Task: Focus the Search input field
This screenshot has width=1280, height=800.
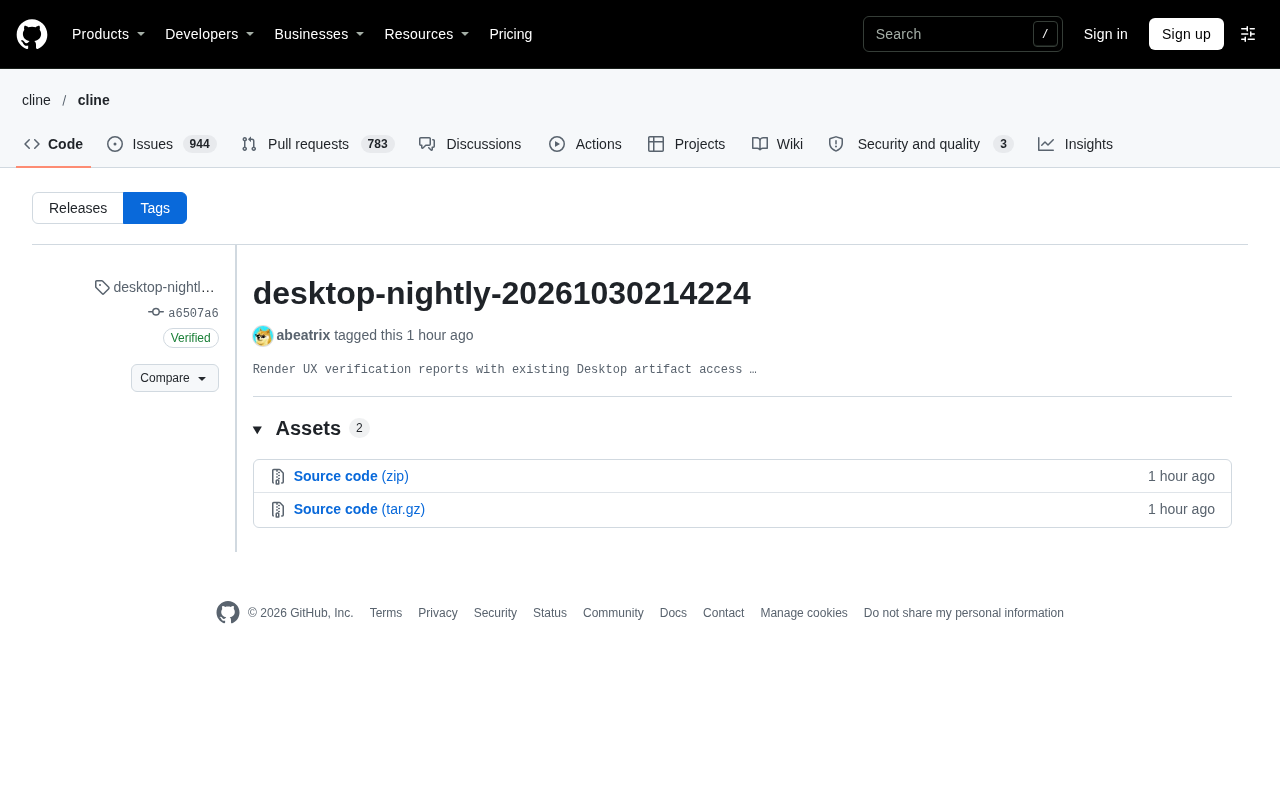Action: point(962,34)
